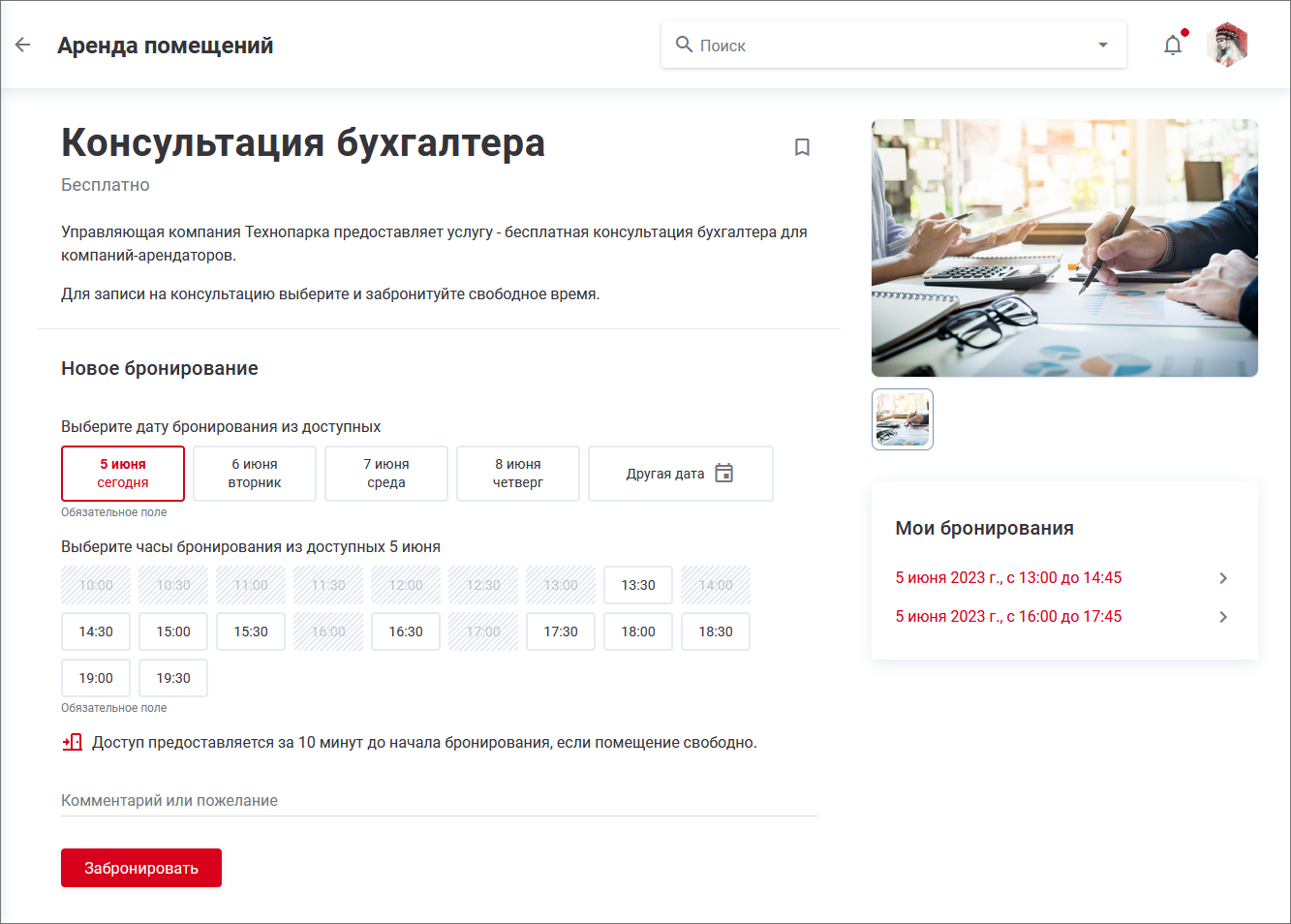Choose the 18:30 time slot

pyautogui.click(x=715, y=631)
